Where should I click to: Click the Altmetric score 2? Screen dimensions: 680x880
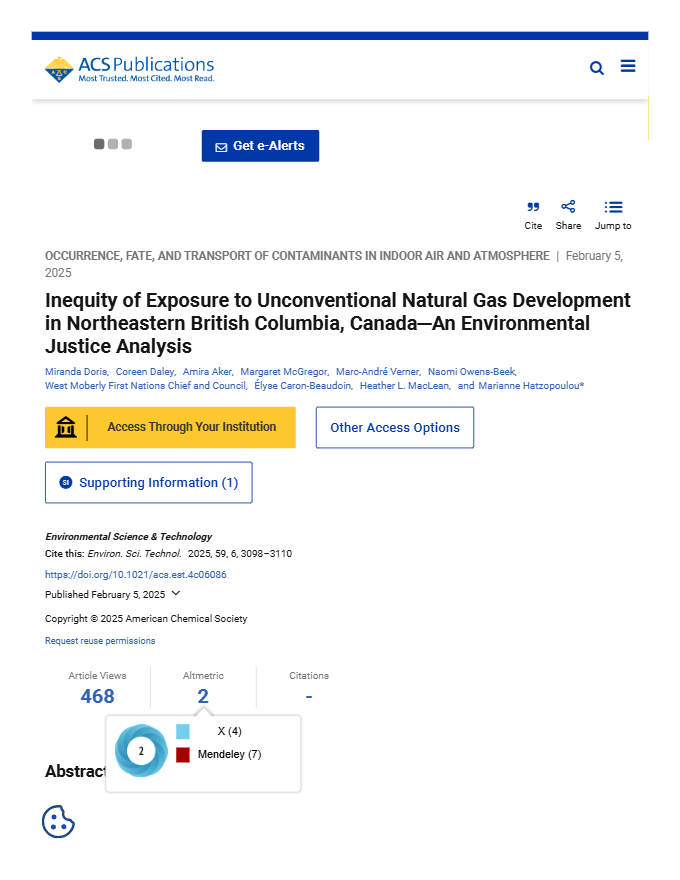[203, 696]
